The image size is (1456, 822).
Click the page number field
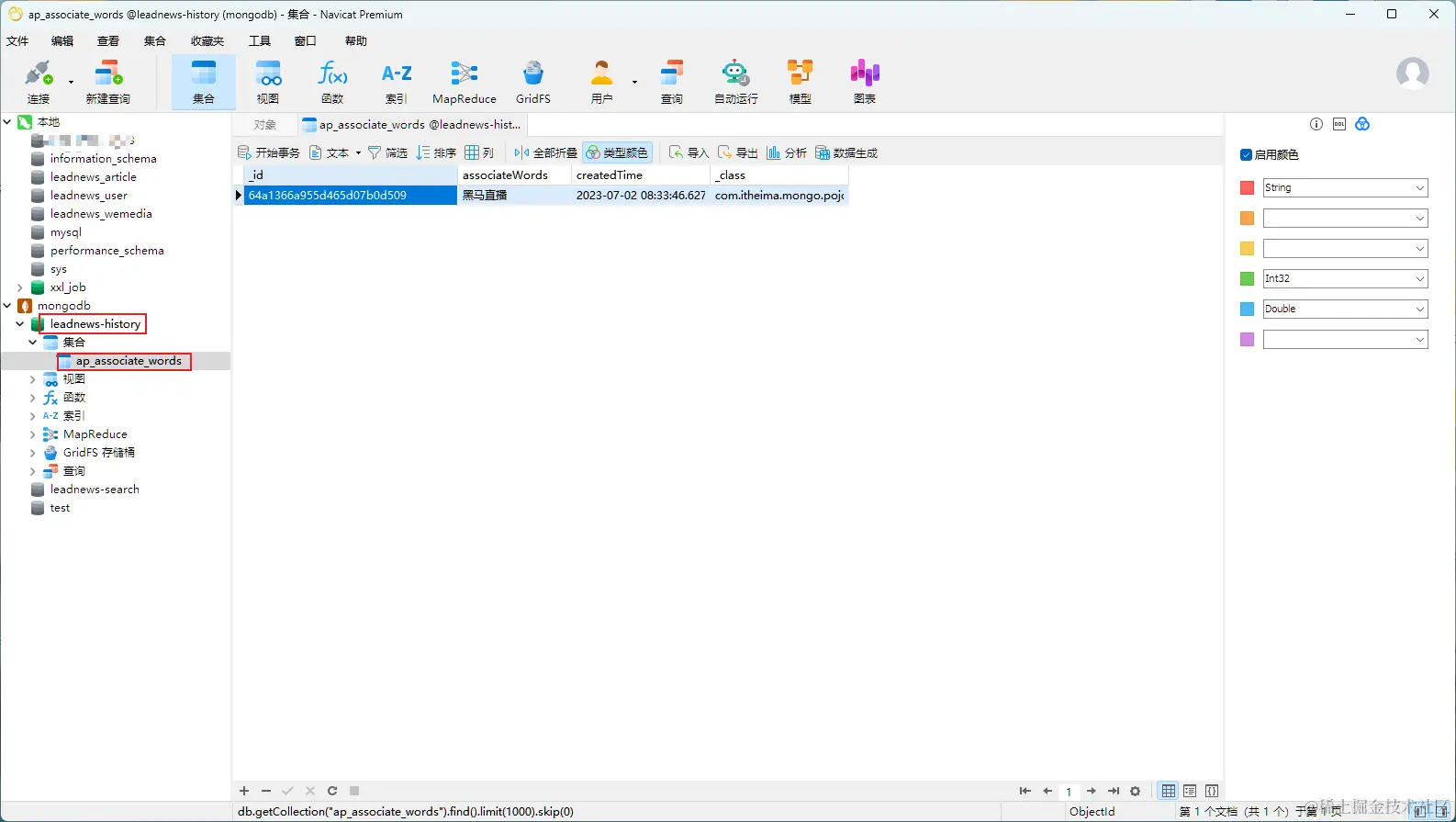click(x=1069, y=791)
